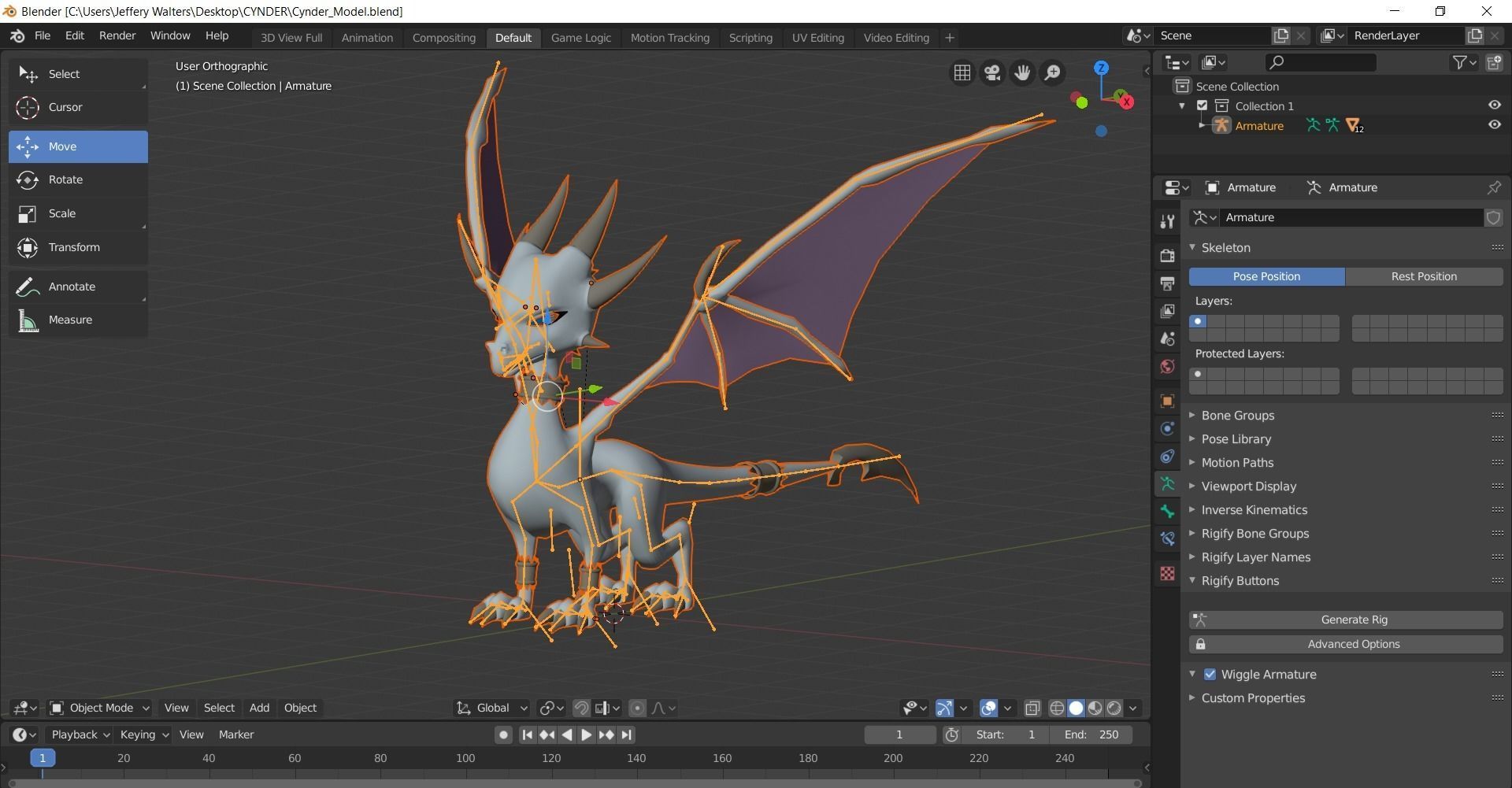Screen dimensions: 1512x788
Task: Activate the Measure tool
Action: tap(78, 320)
